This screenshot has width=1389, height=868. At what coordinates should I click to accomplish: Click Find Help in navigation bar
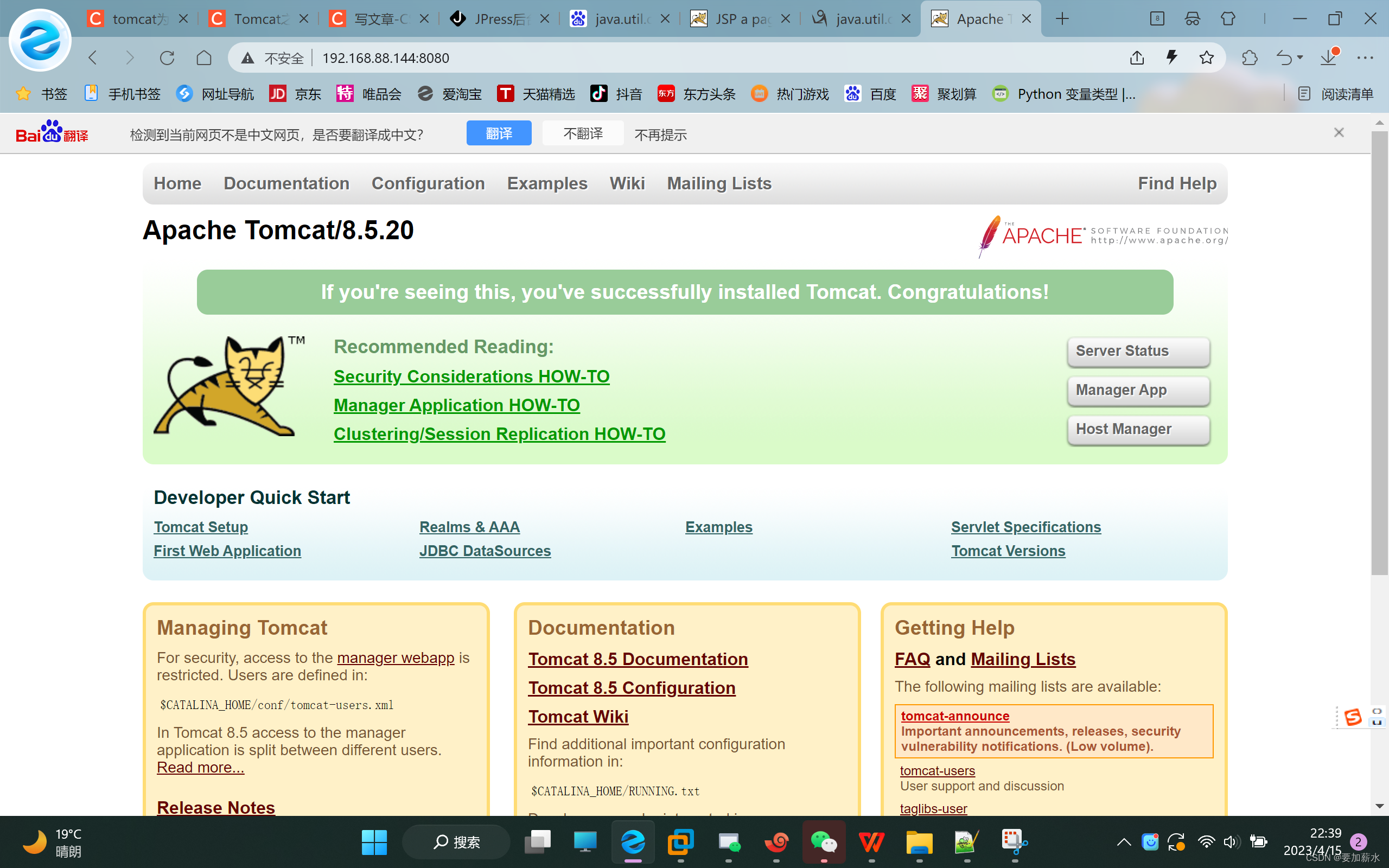tap(1177, 183)
